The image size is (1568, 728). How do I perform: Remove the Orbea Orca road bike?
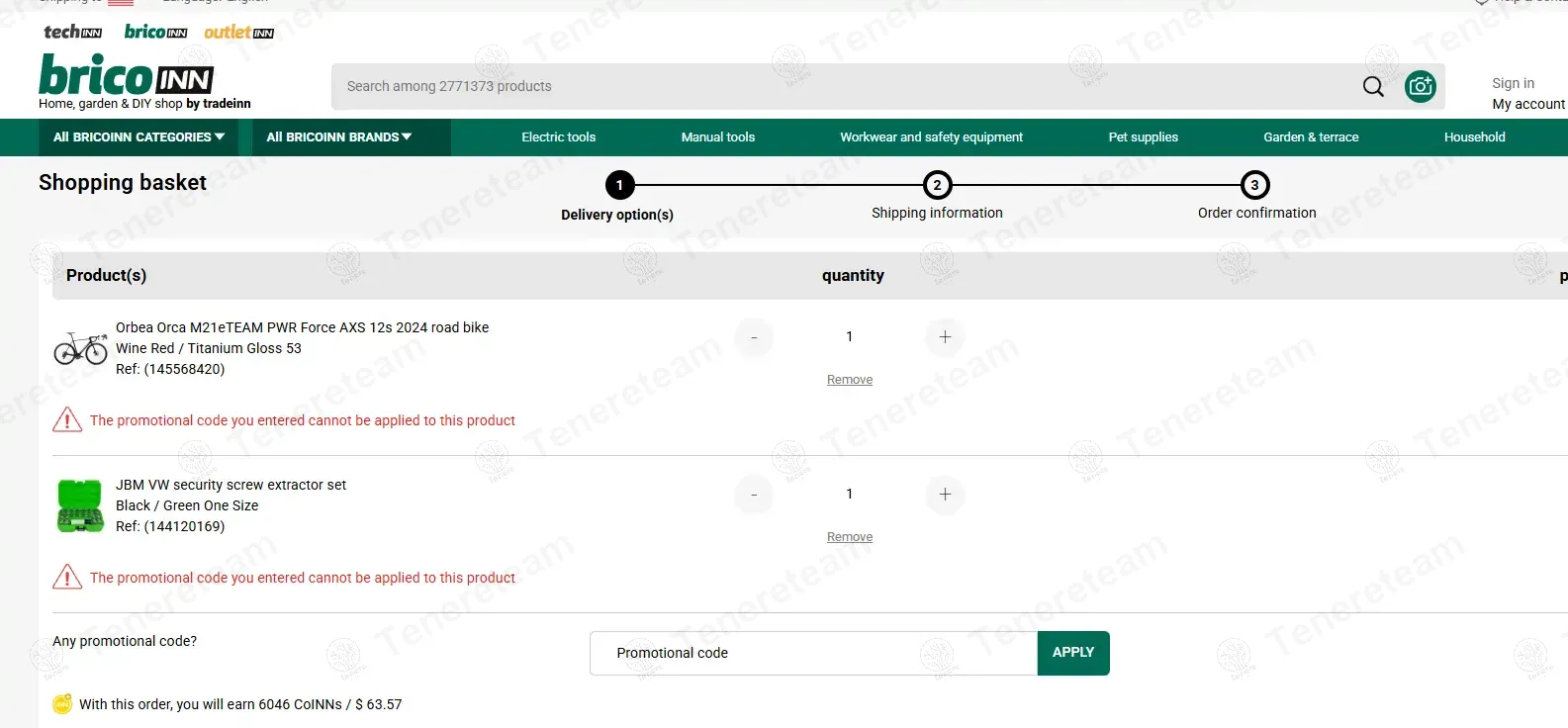pyautogui.click(x=850, y=380)
